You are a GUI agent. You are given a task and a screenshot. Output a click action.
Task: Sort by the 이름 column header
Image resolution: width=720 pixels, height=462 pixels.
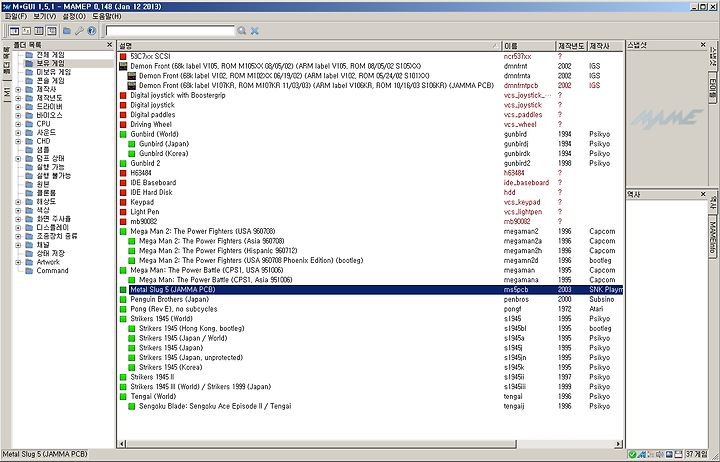point(529,46)
